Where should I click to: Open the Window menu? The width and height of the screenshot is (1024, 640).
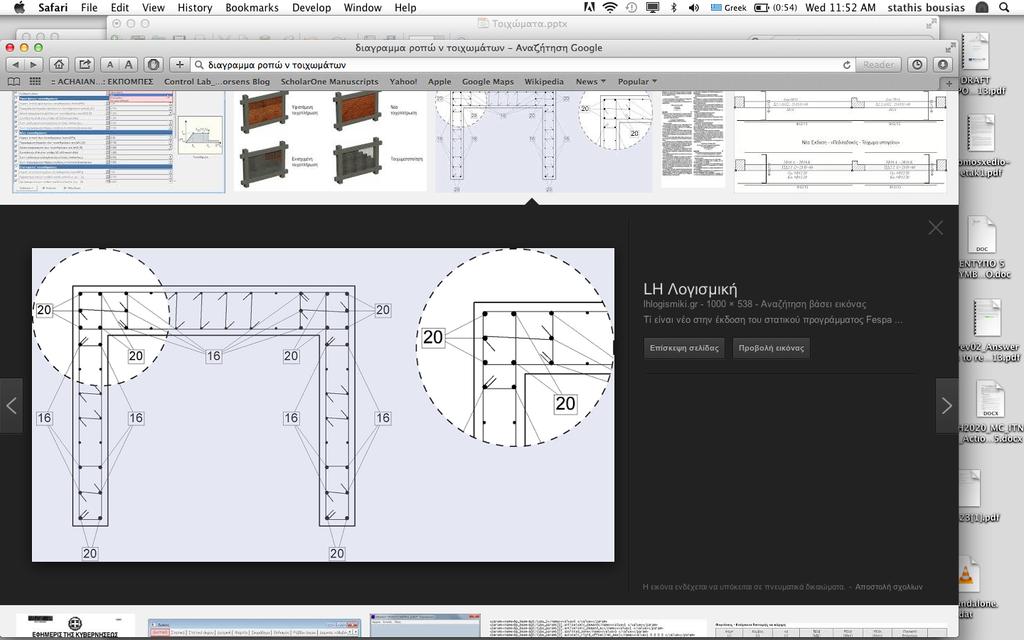point(362,8)
